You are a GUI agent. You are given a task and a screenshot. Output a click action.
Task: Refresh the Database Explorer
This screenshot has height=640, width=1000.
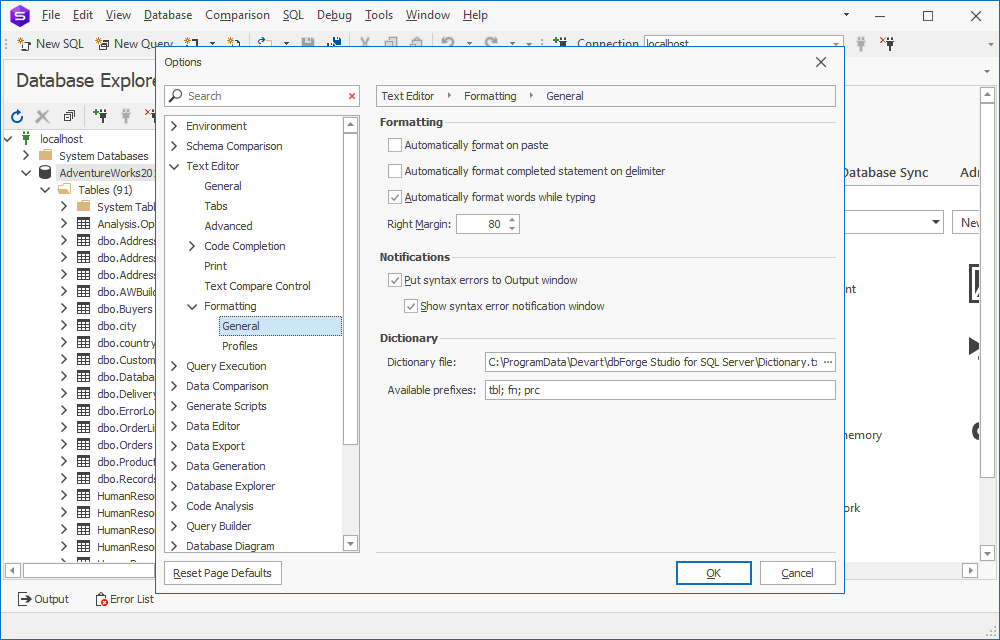pos(17,116)
